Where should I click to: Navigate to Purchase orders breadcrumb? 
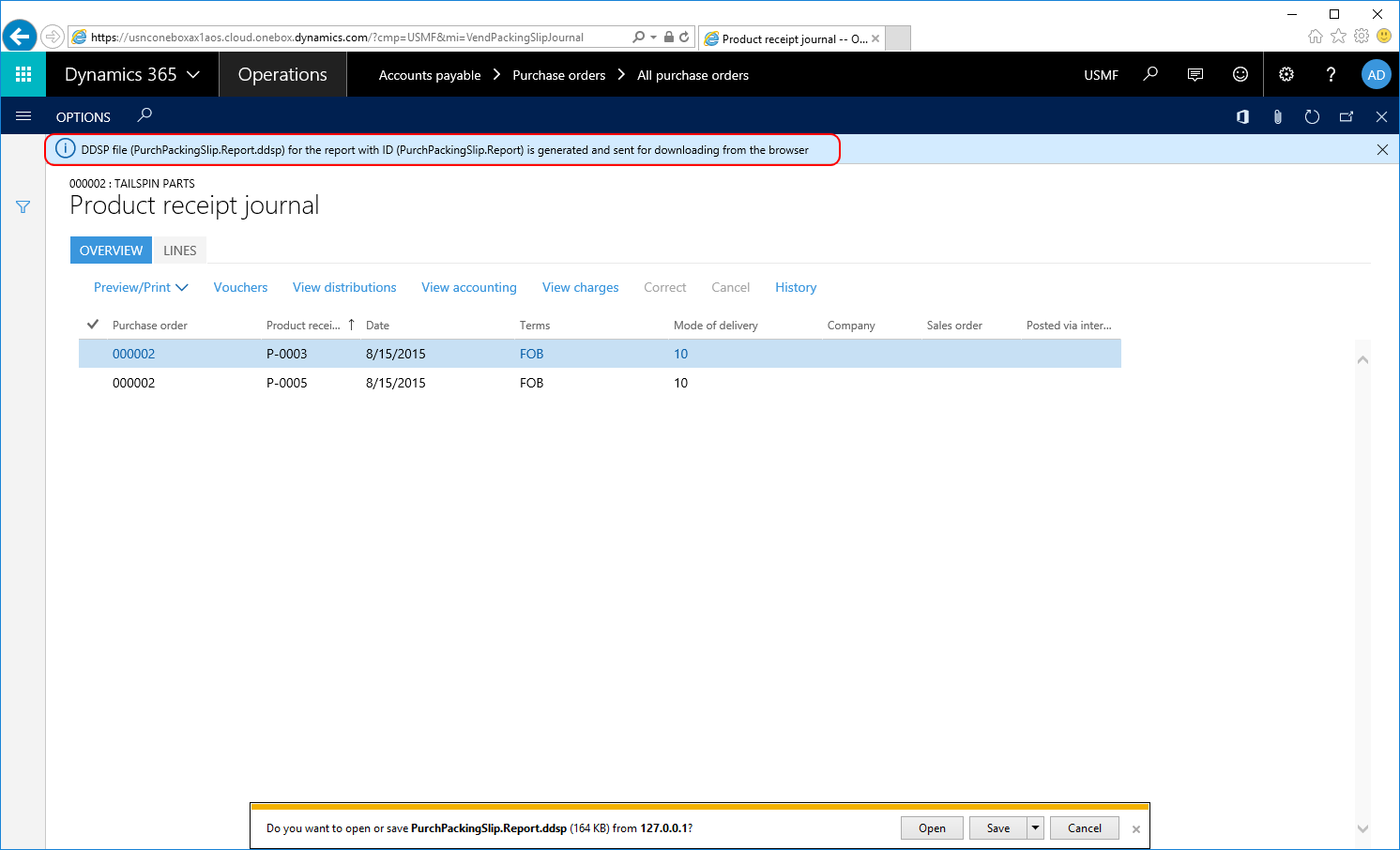[x=559, y=75]
